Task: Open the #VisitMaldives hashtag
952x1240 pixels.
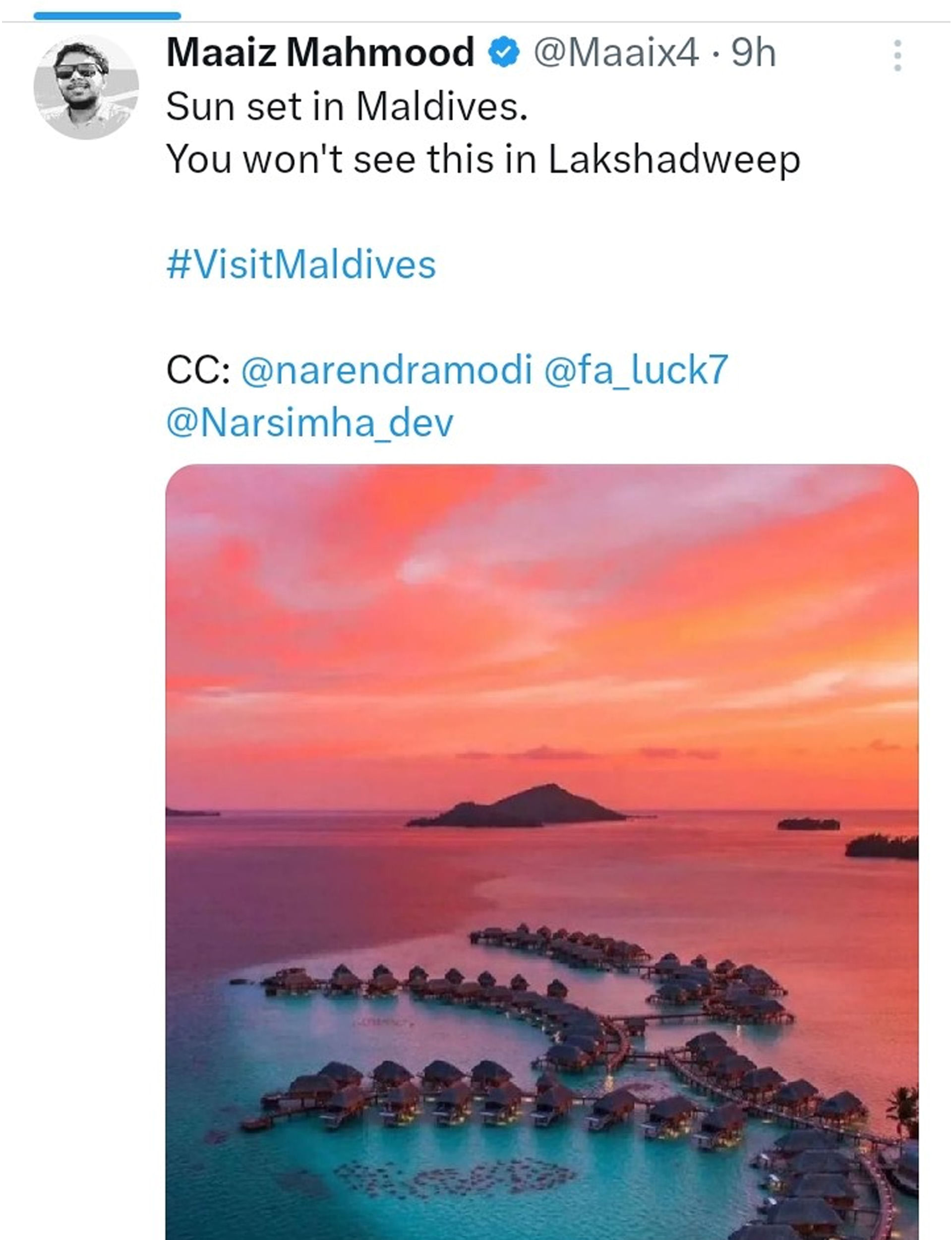Action: 301,265
